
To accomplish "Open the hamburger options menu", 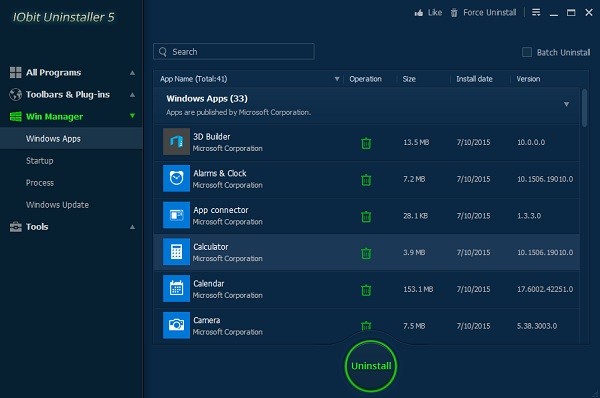I will point(536,13).
